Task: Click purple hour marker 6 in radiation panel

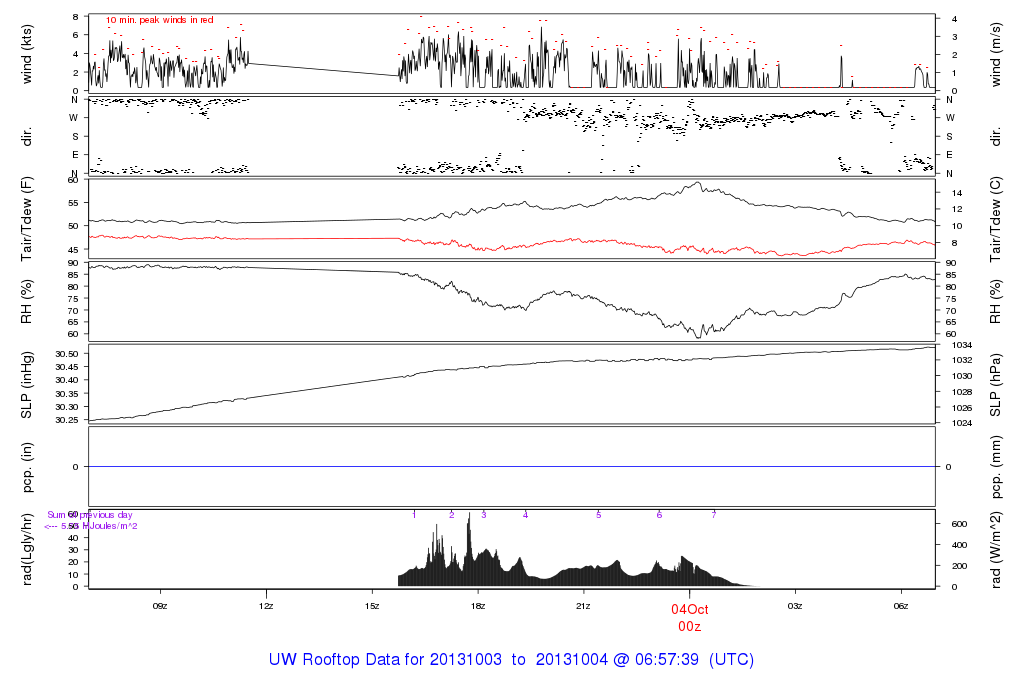Action: pyautogui.click(x=659, y=515)
